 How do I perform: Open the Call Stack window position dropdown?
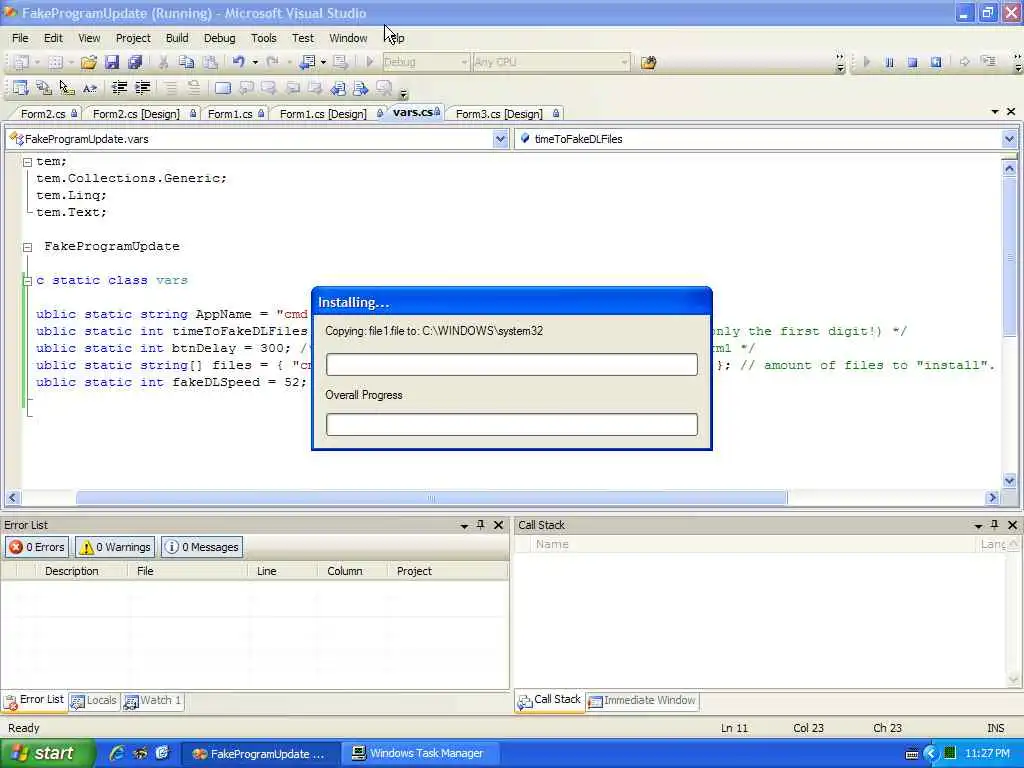point(978,525)
